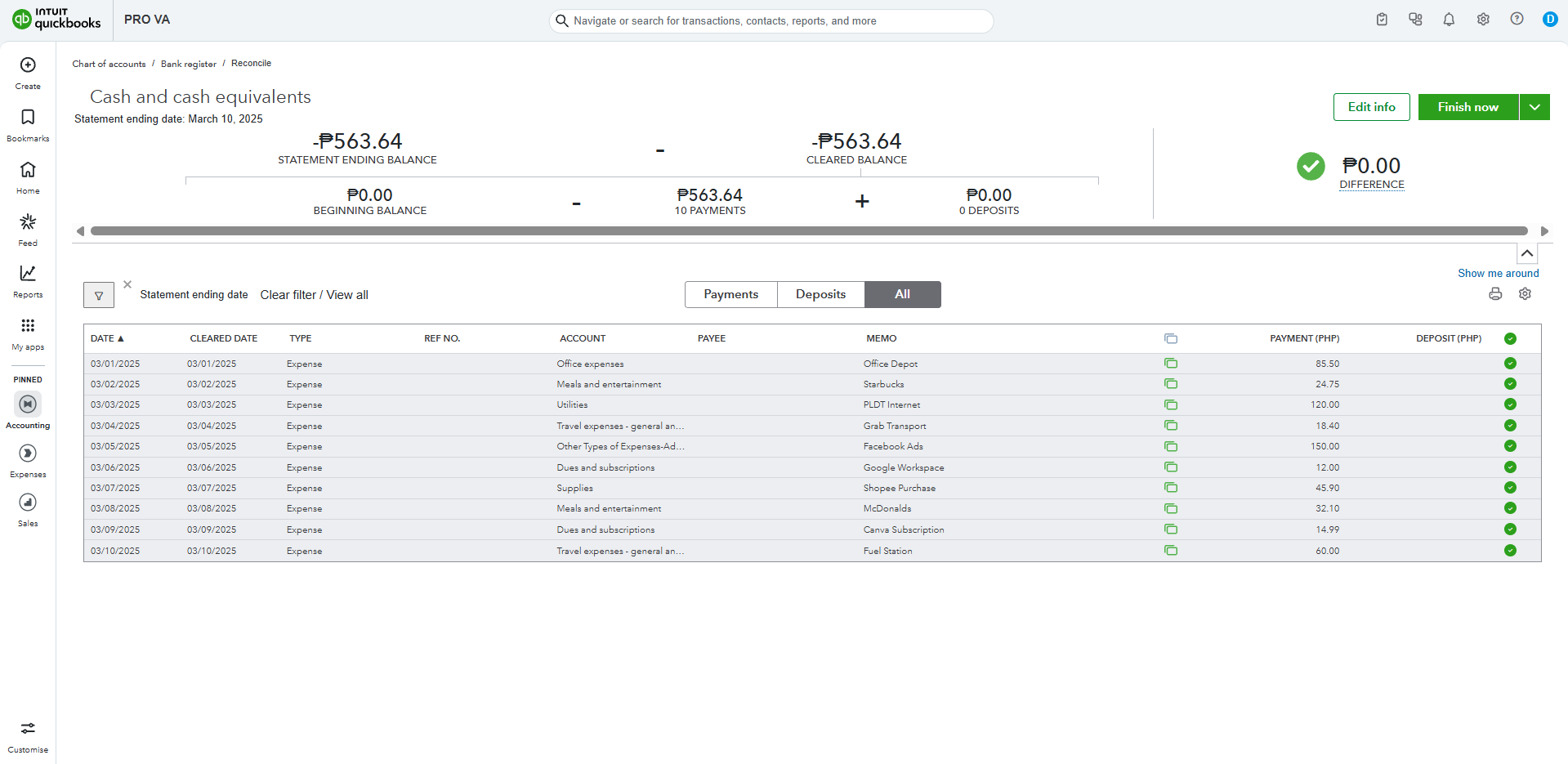Toggle cleared checkmark for Starbucks transaction
This screenshot has height=764, width=1568.
1510,384
